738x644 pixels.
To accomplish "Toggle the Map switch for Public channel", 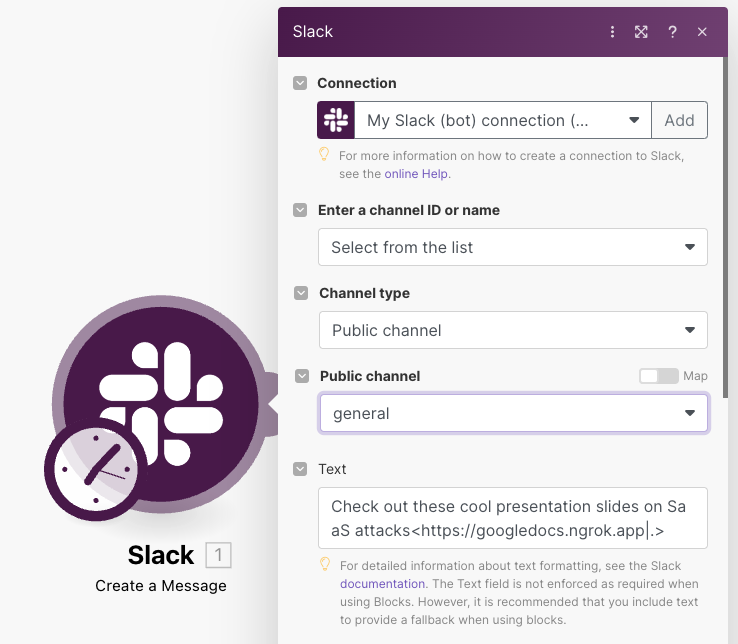I will coord(658,376).
